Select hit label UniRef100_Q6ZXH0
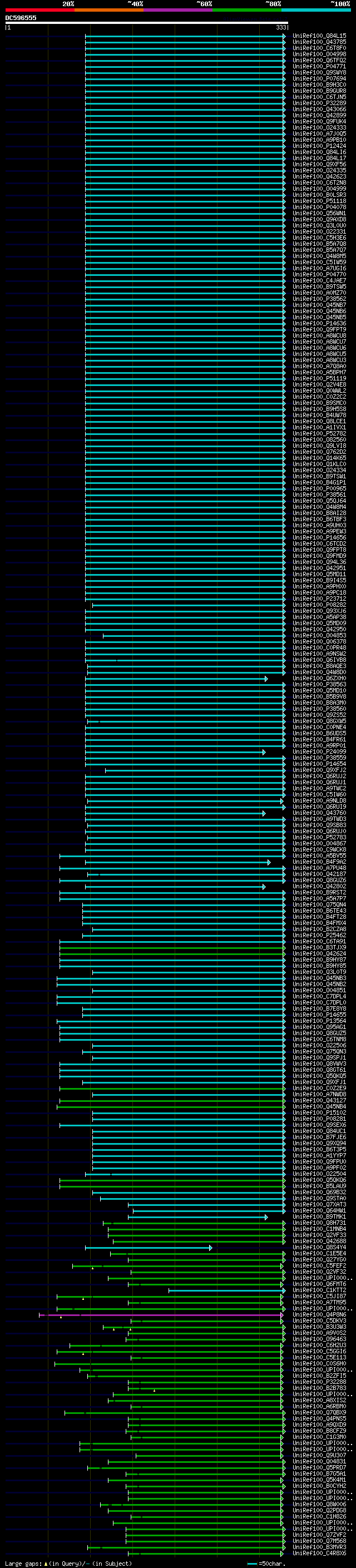The width and height of the screenshot is (356, 1568). [319, 678]
